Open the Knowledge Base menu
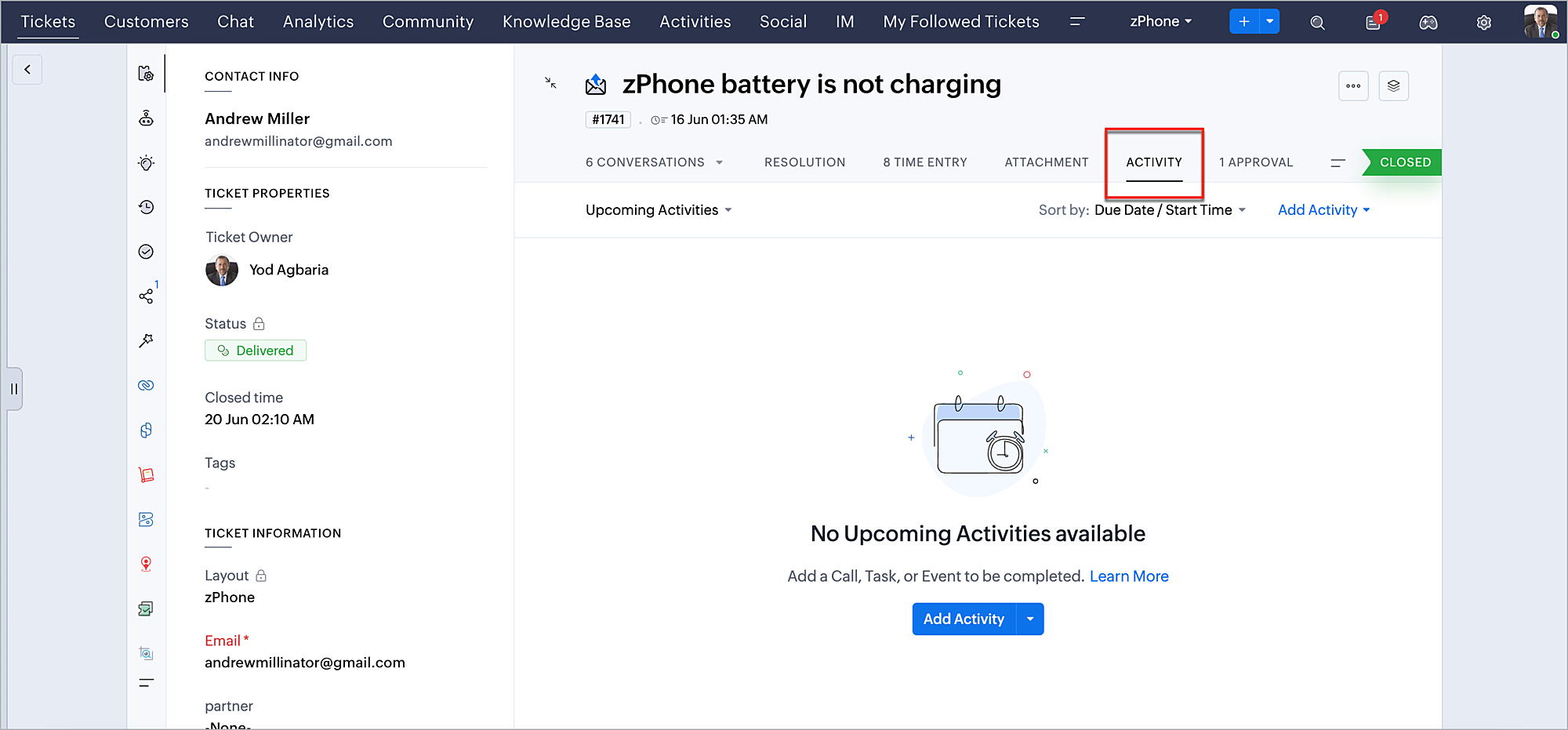Viewport: 1568px width, 730px height. click(x=566, y=22)
